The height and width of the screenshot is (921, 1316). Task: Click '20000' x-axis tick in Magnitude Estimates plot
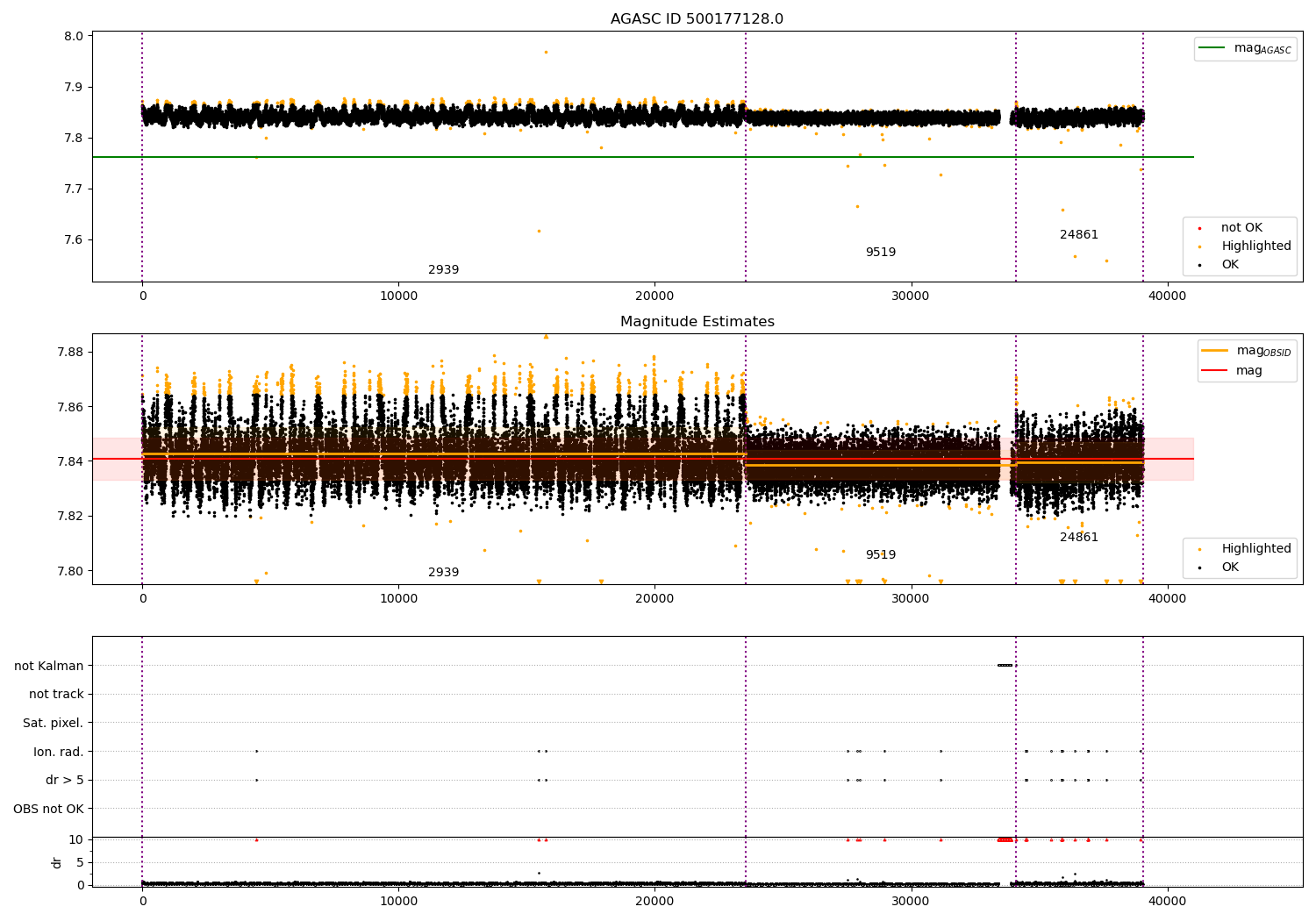(654, 599)
